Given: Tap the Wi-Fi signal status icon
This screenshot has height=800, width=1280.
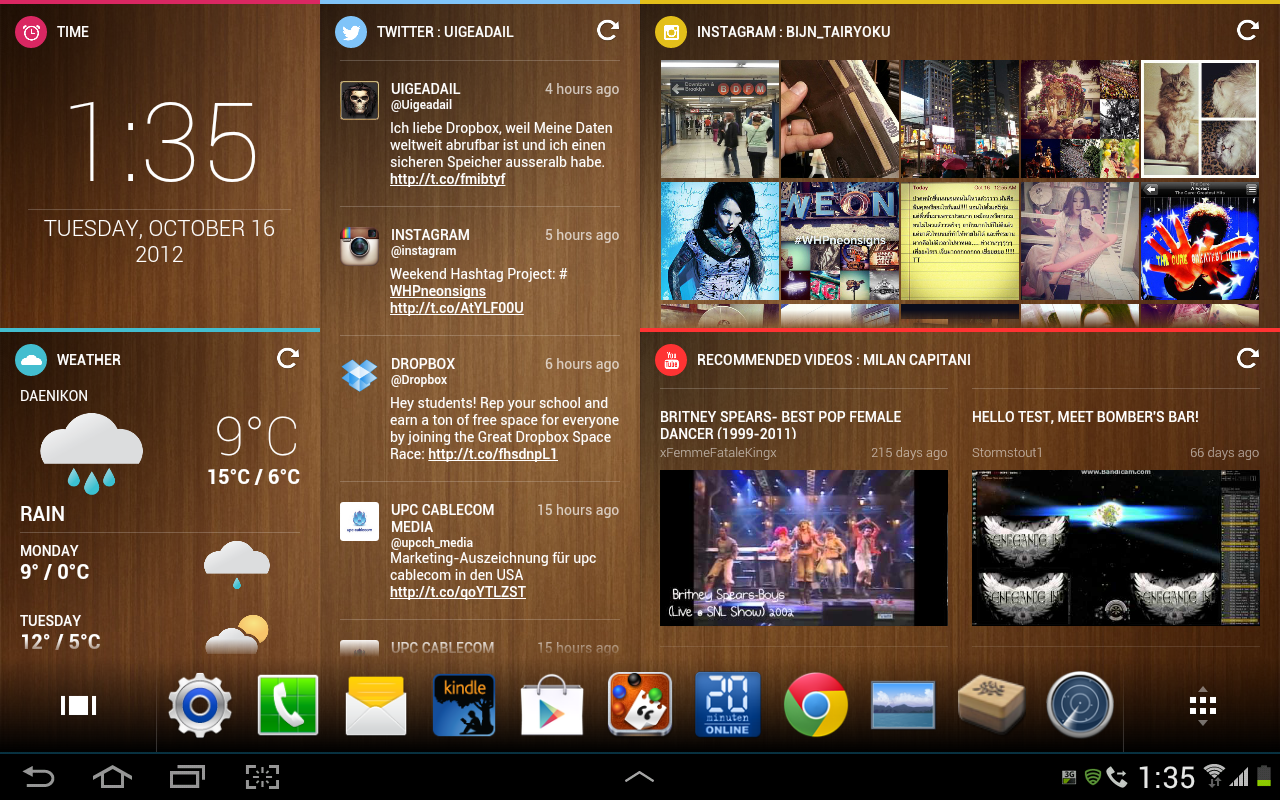Looking at the screenshot, I should point(1215,776).
